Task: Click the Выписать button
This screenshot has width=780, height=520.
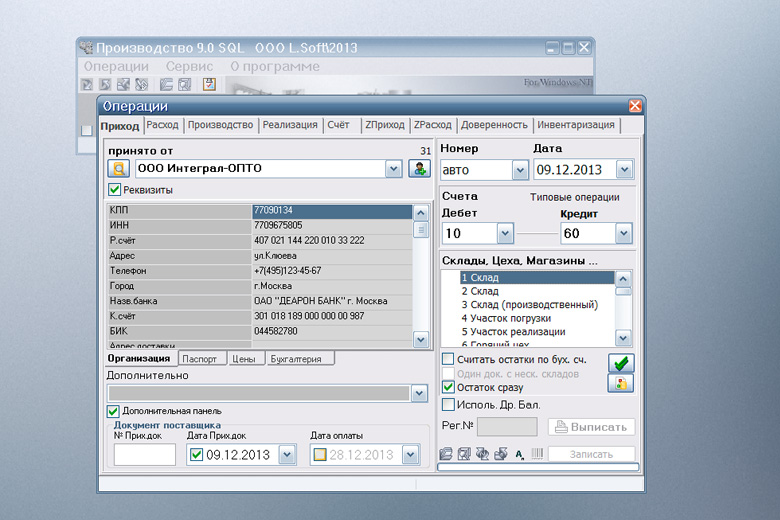Action: (591, 427)
